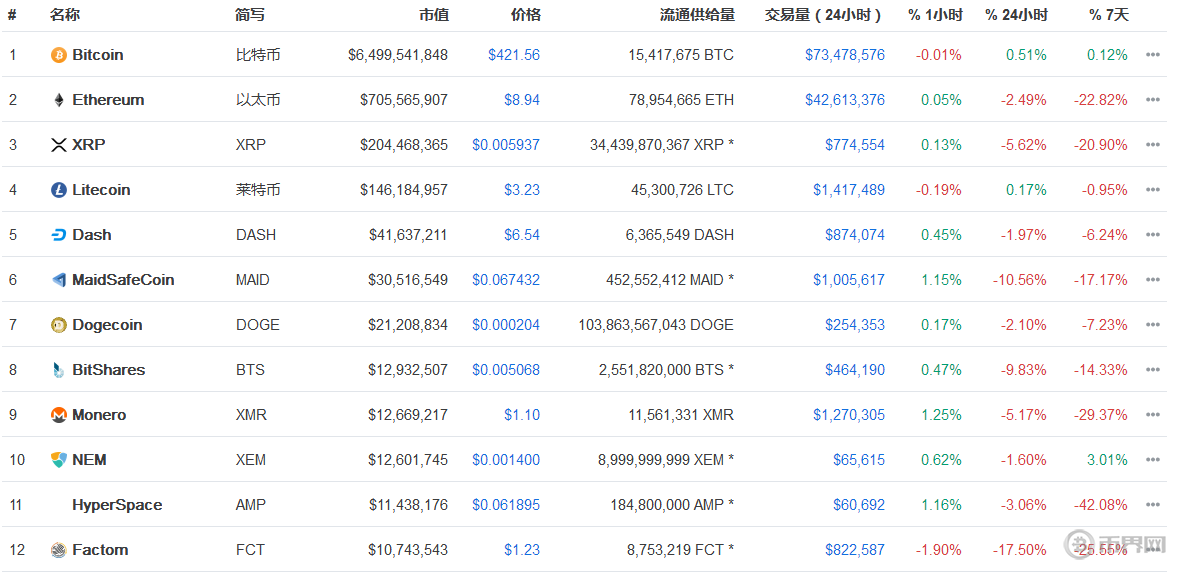
Task: Select BitShares price $0.005068
Action: 506,370
